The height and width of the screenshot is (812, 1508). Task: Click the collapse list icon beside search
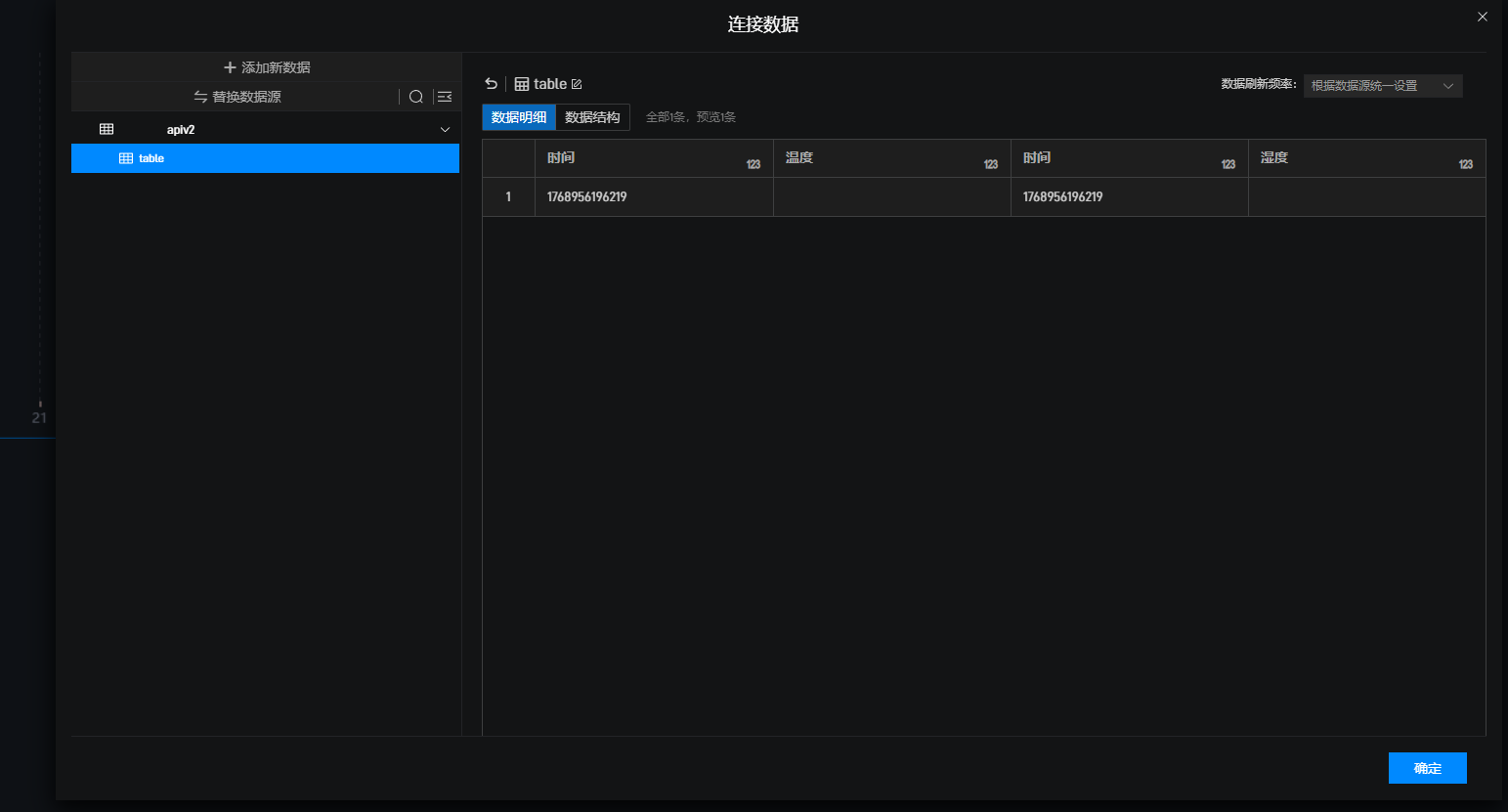click(x=445, y=97)
